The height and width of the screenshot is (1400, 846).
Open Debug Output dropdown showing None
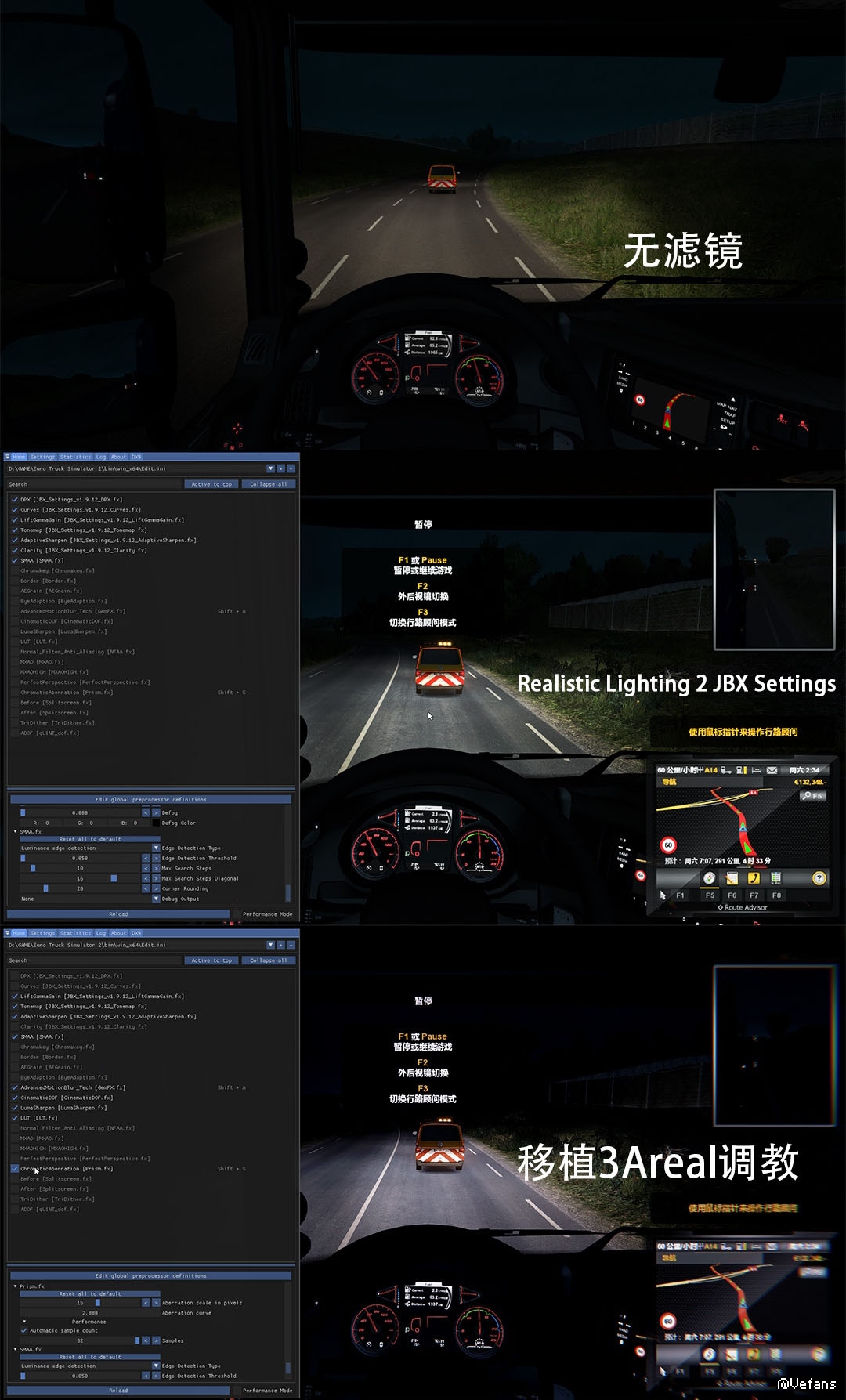(x=156, y=899)
